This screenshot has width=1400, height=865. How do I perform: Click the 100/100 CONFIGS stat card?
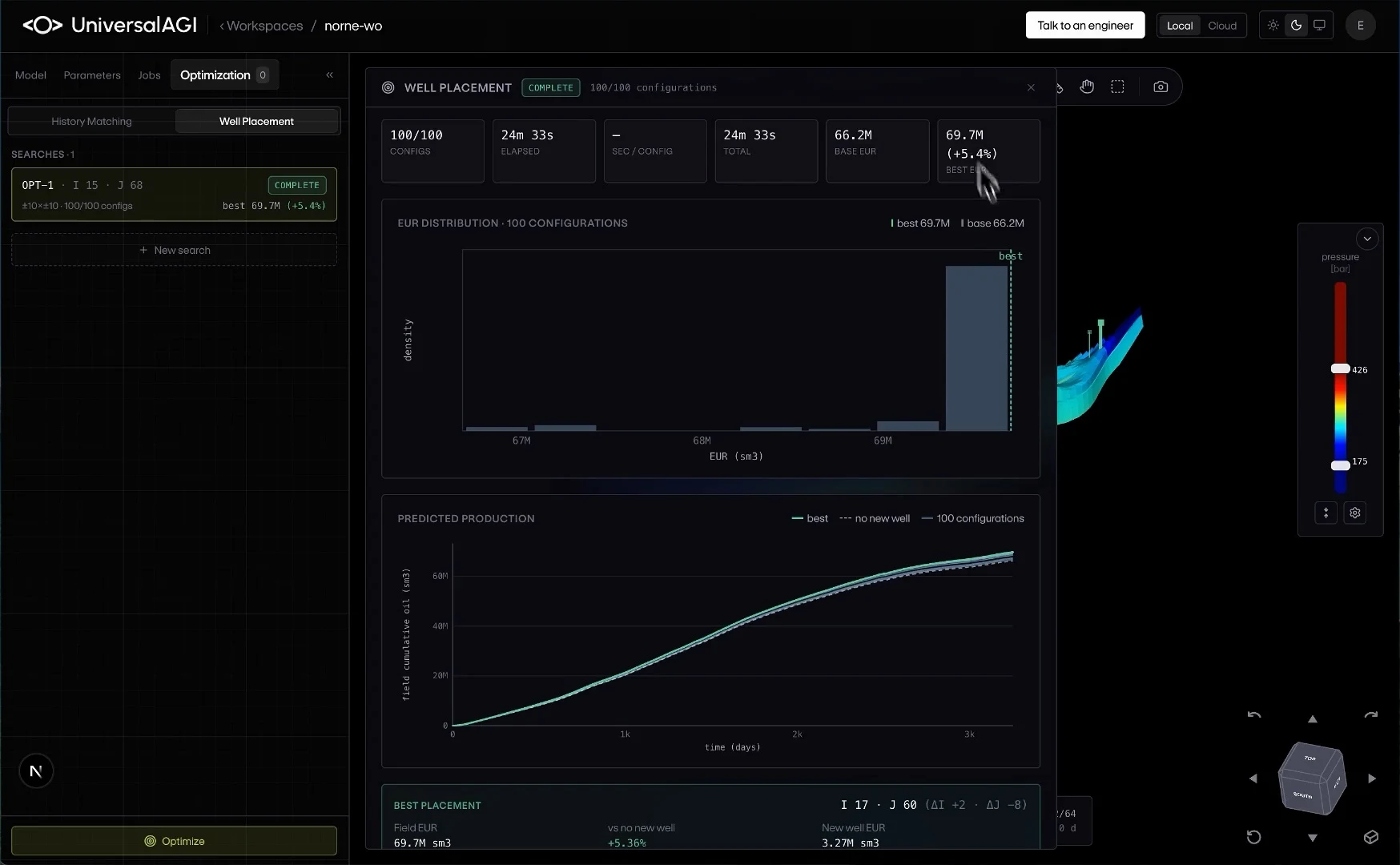click(432, 151)
